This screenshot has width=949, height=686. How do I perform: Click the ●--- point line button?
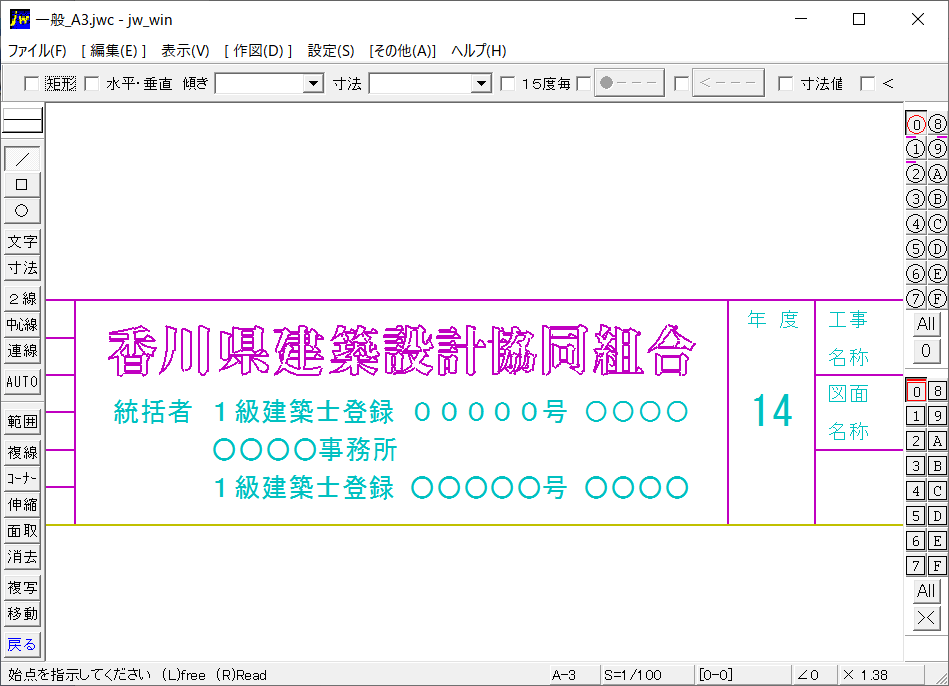629,83
